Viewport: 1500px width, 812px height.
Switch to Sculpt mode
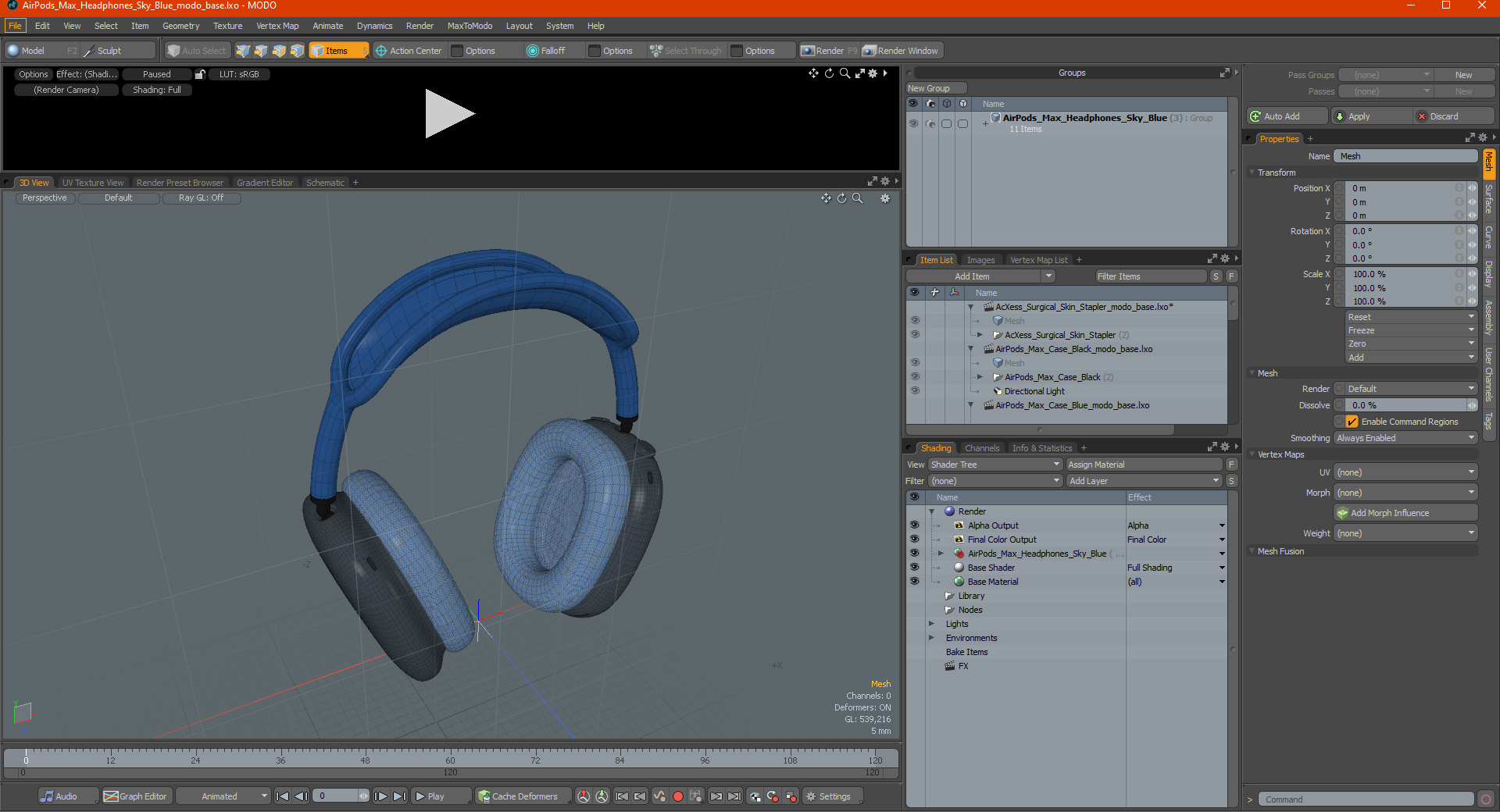tap(118, 51)
